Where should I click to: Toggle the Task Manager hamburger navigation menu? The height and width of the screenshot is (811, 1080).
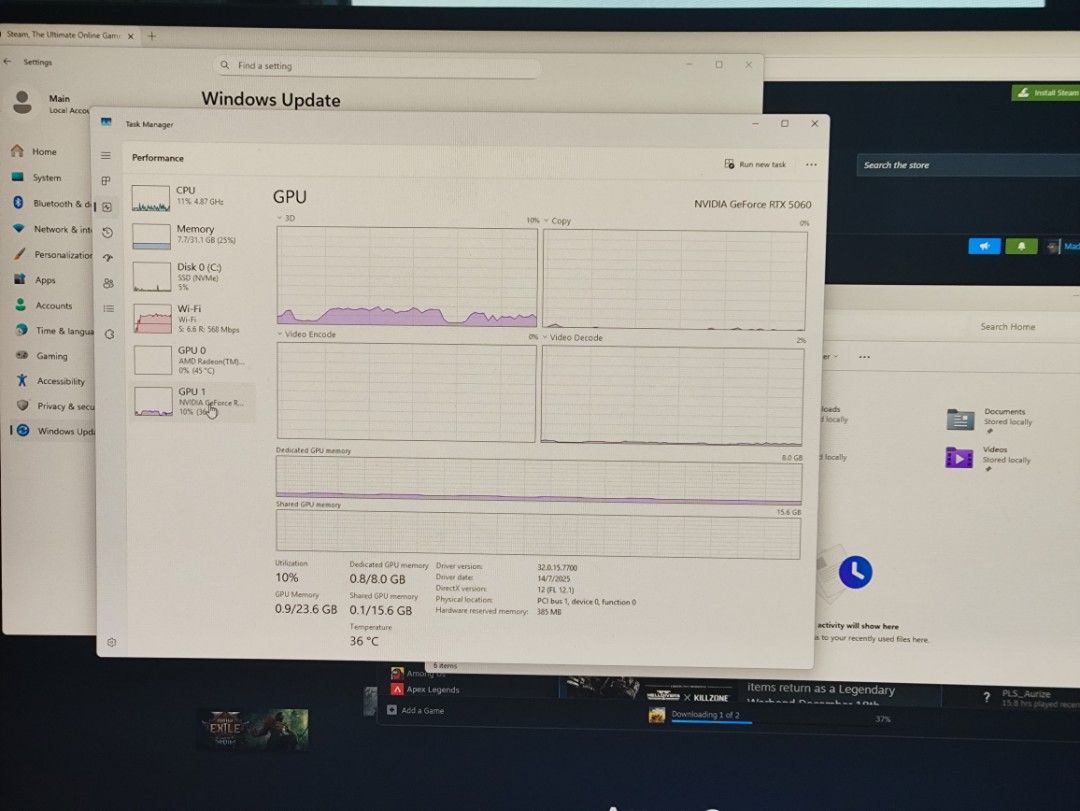coord(105,156)
